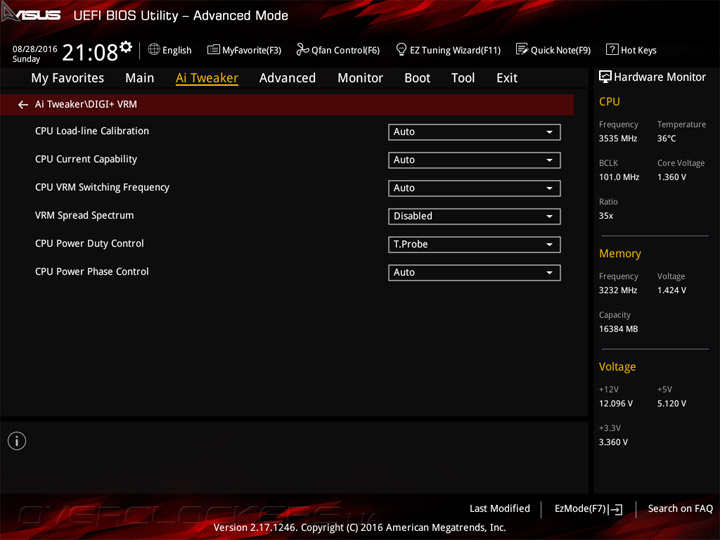Screen dimensions: 720x540
Task: Select the Exit tab
Action: (507, 78)
